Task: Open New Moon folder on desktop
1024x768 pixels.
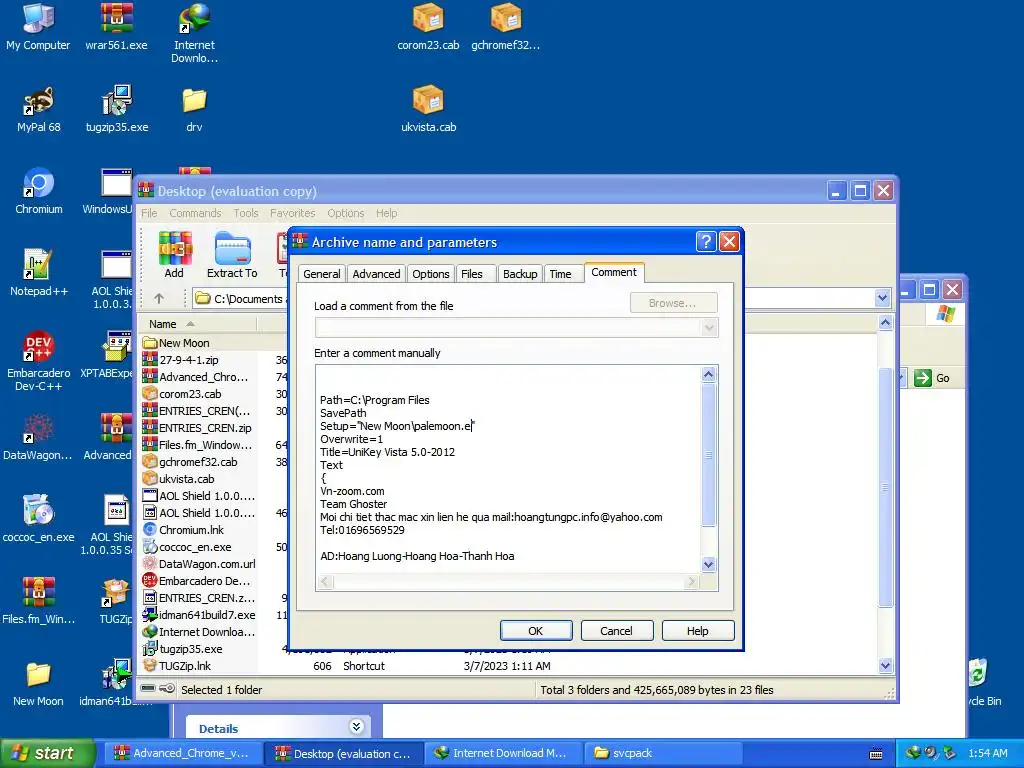Action: point(38,683)
